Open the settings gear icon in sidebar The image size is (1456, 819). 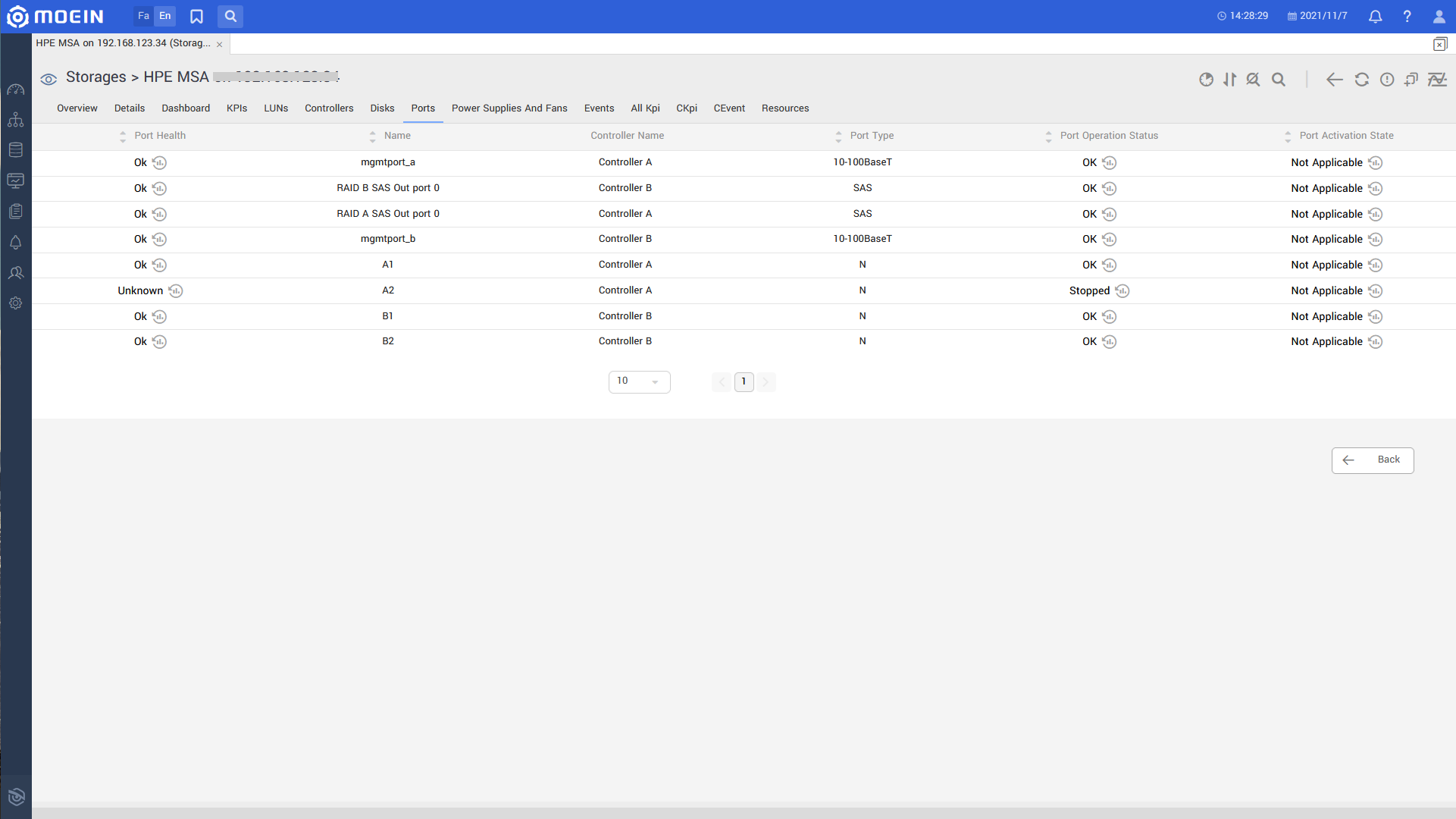coord(16,303)
